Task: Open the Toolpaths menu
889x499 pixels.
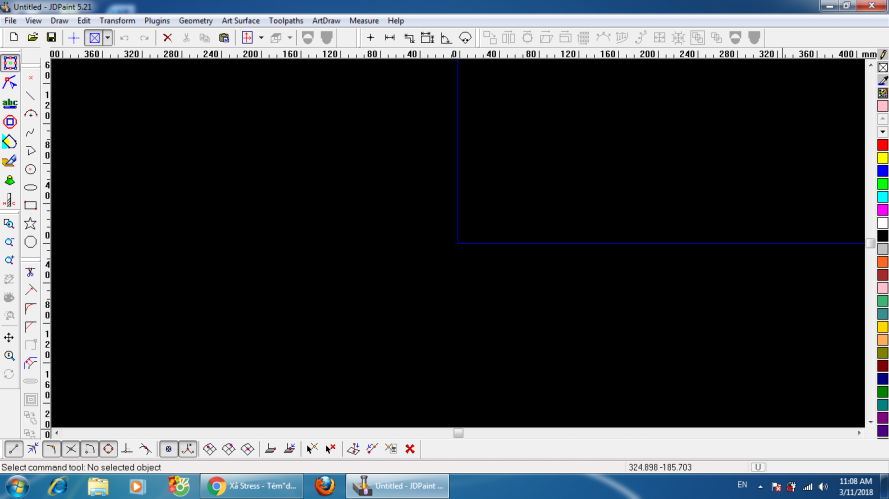Action: (286, 20)
